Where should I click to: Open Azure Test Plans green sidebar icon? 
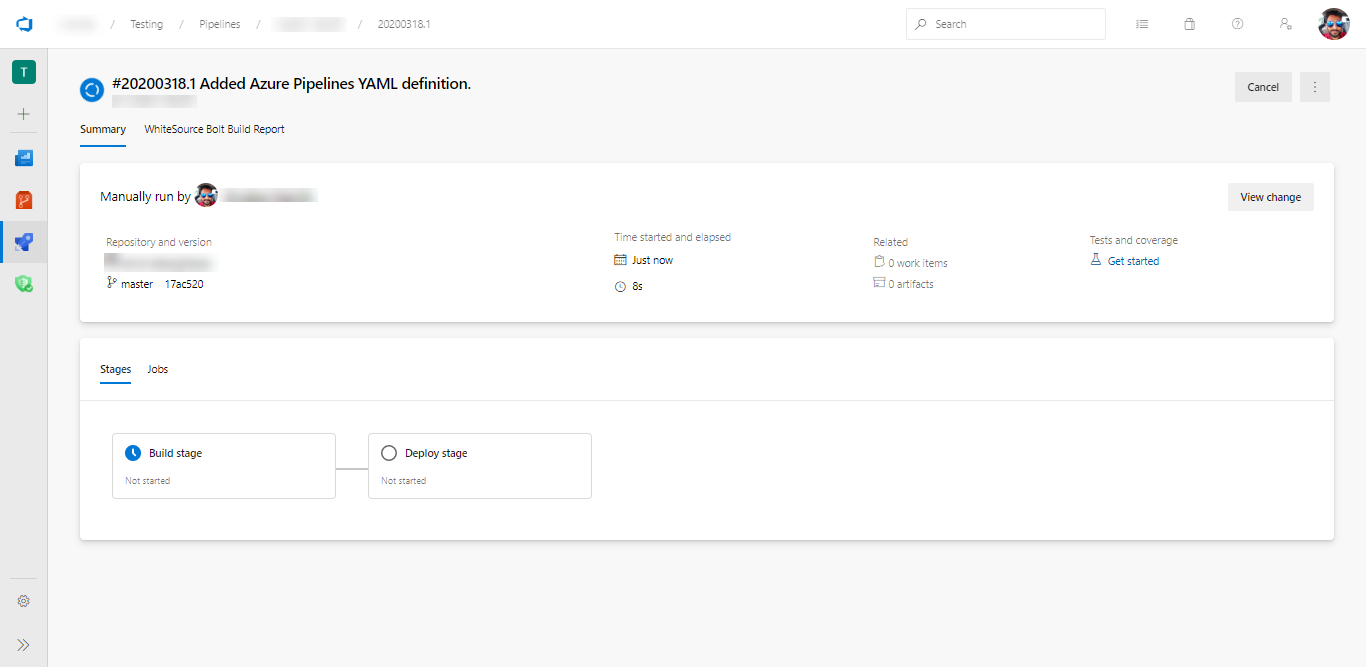pyautogui.click(x=23, y=283)
